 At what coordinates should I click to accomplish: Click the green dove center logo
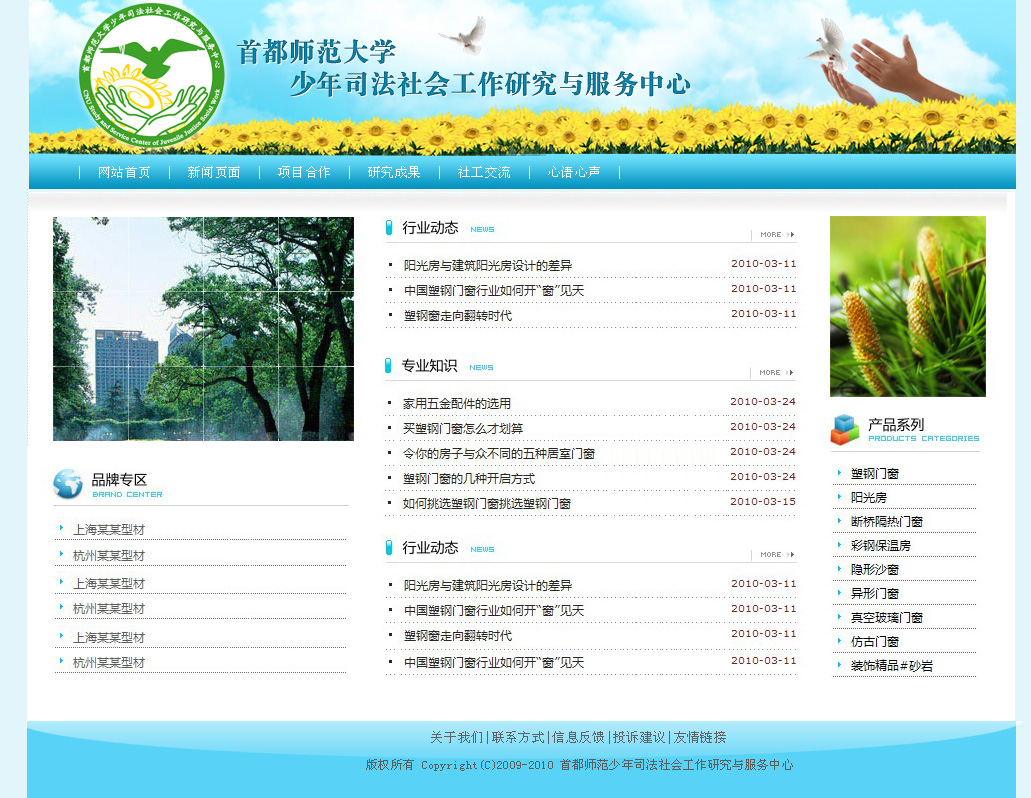coord(152,75)
